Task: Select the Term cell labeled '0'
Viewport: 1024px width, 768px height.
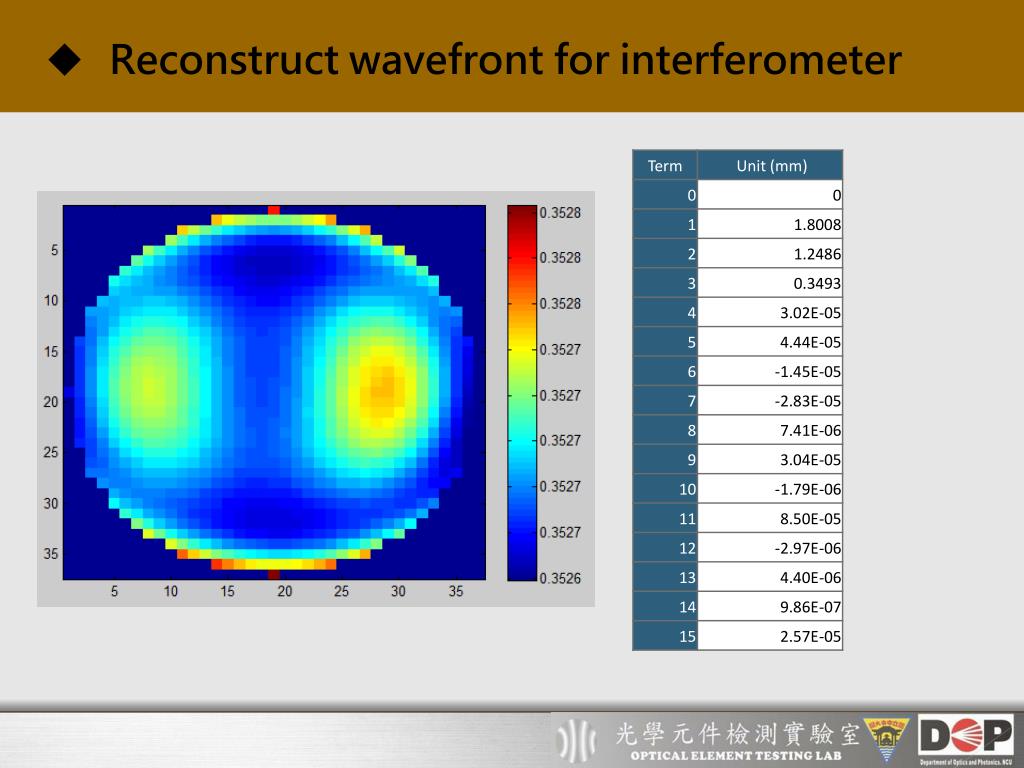Action: 665,195
